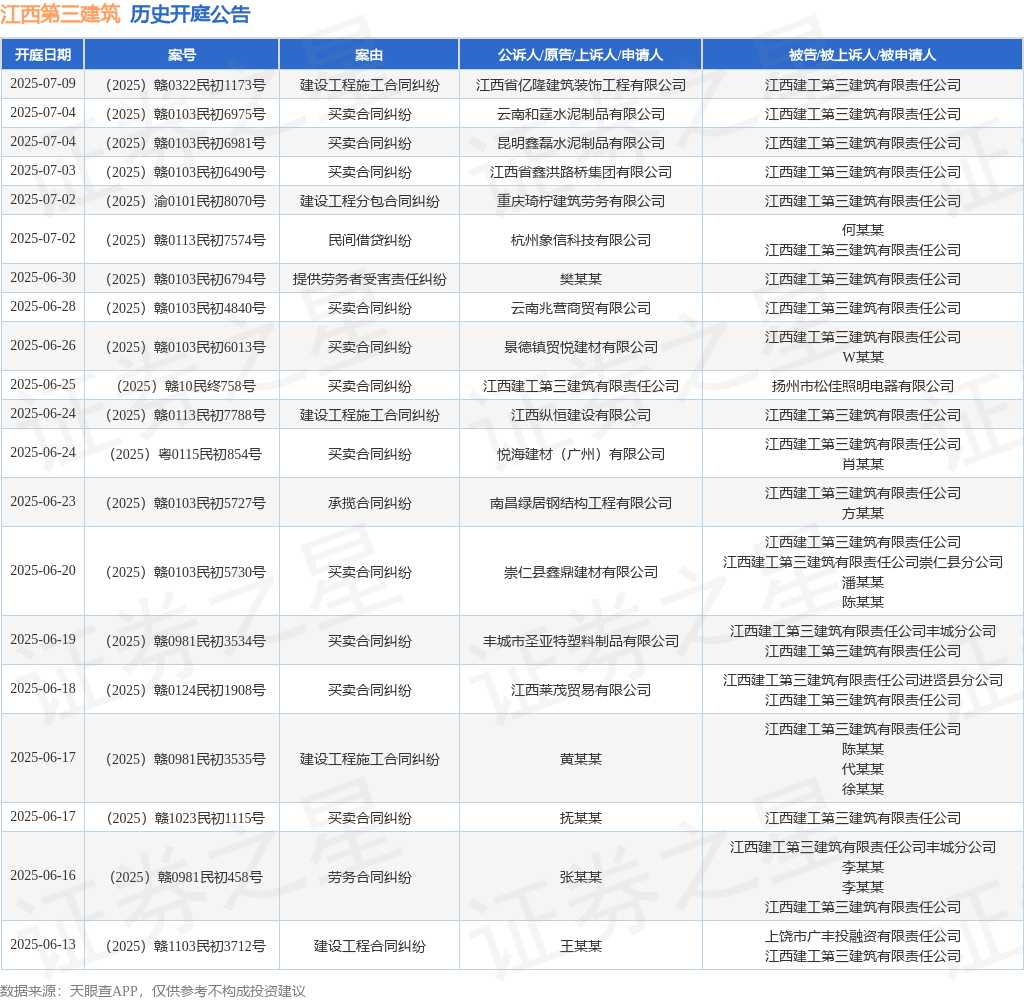Click cause 提供劳务者受害责任纠纷

click(369, 280)
